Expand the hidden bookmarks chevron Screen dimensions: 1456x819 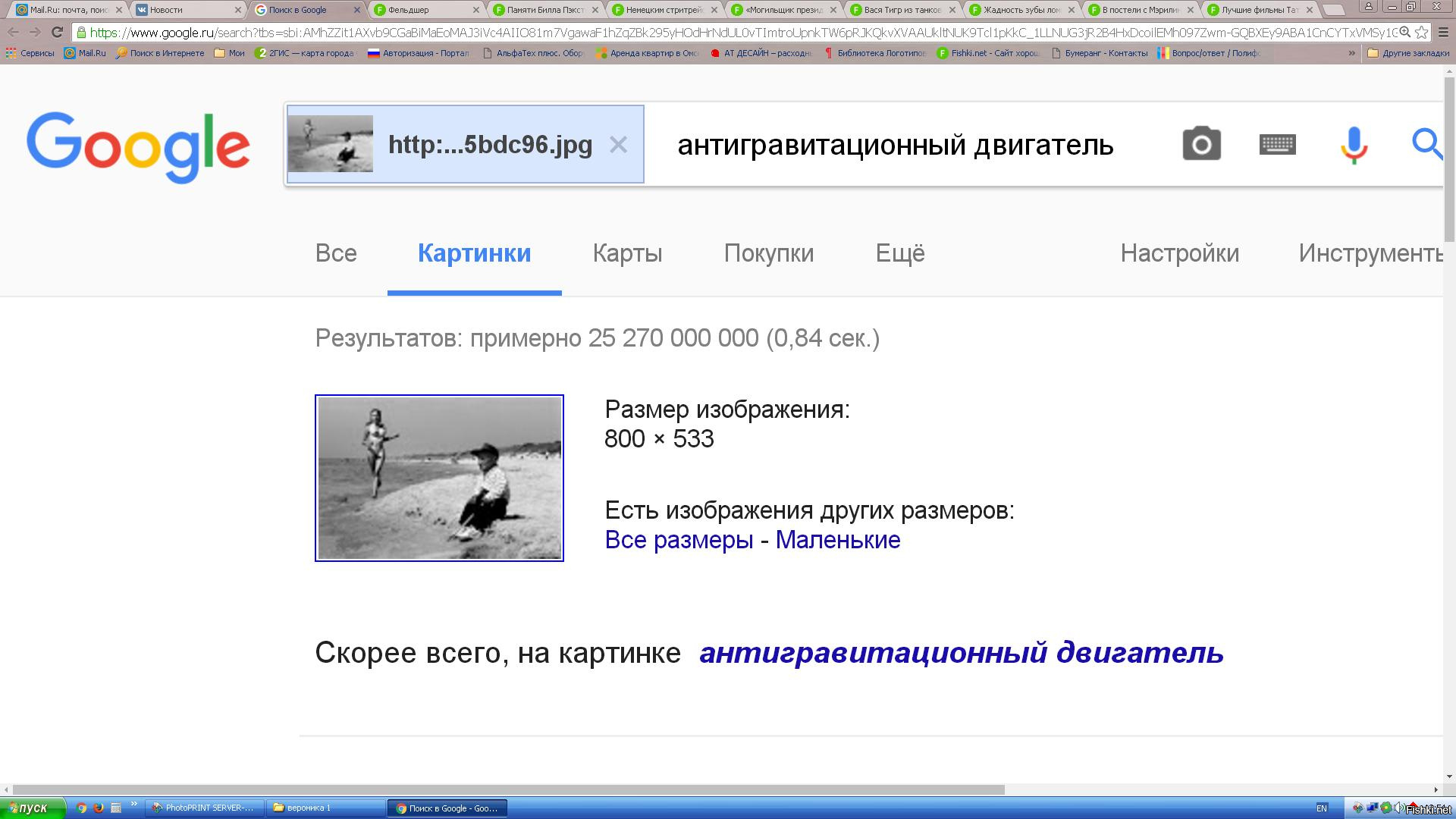pyautogui.click(x=1351, y=53)
